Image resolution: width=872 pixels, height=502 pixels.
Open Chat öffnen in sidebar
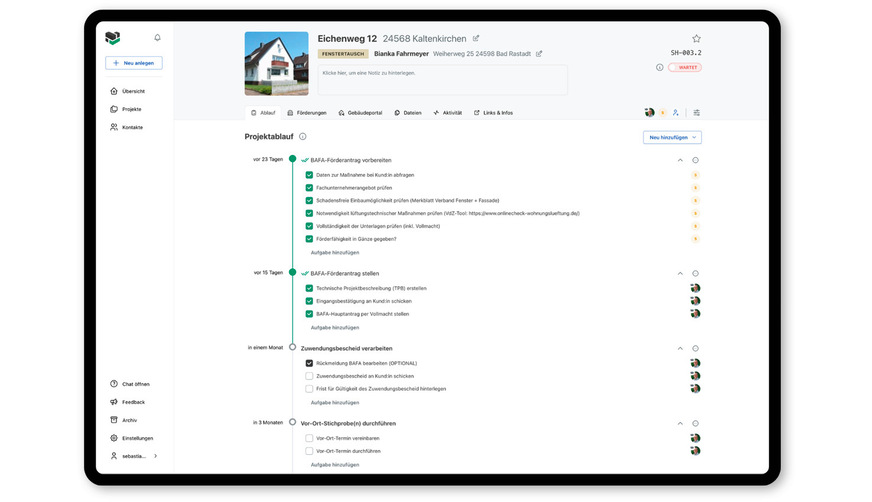pos(130,384)
